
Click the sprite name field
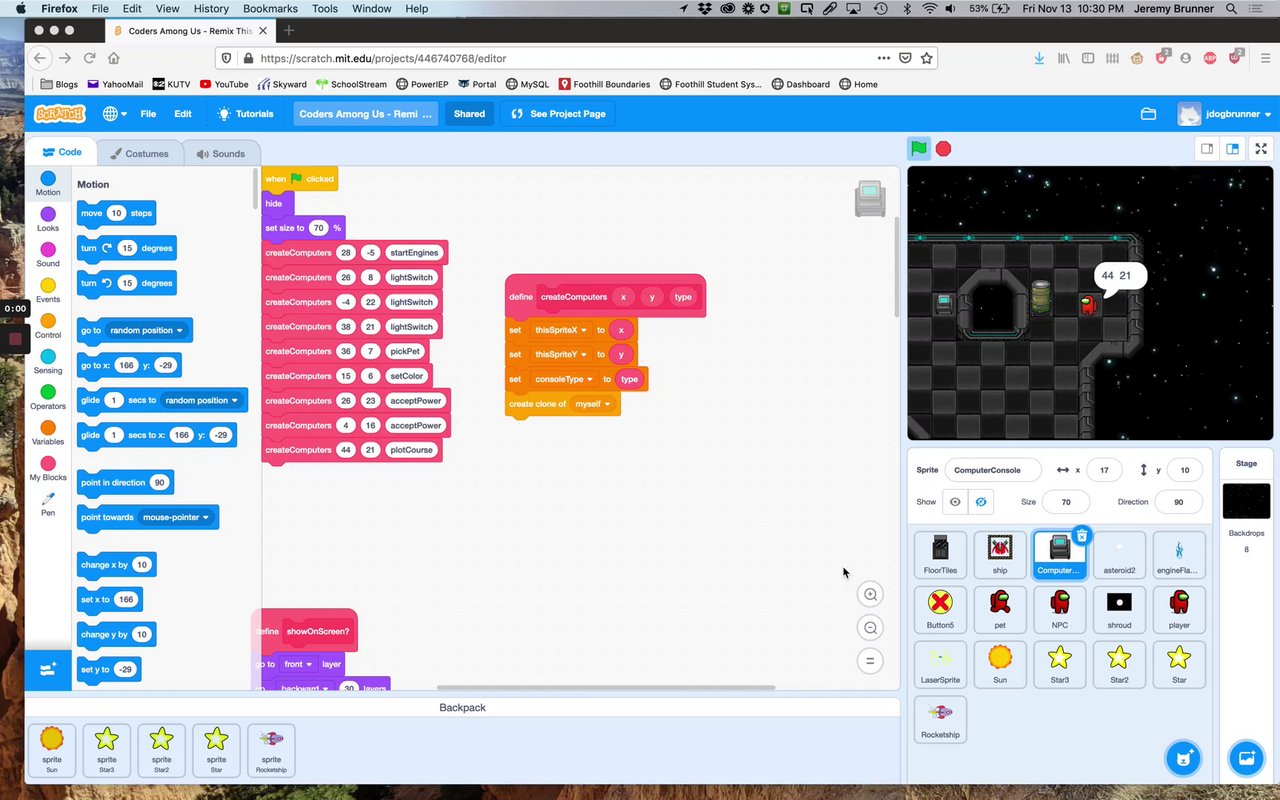(992, 470)
